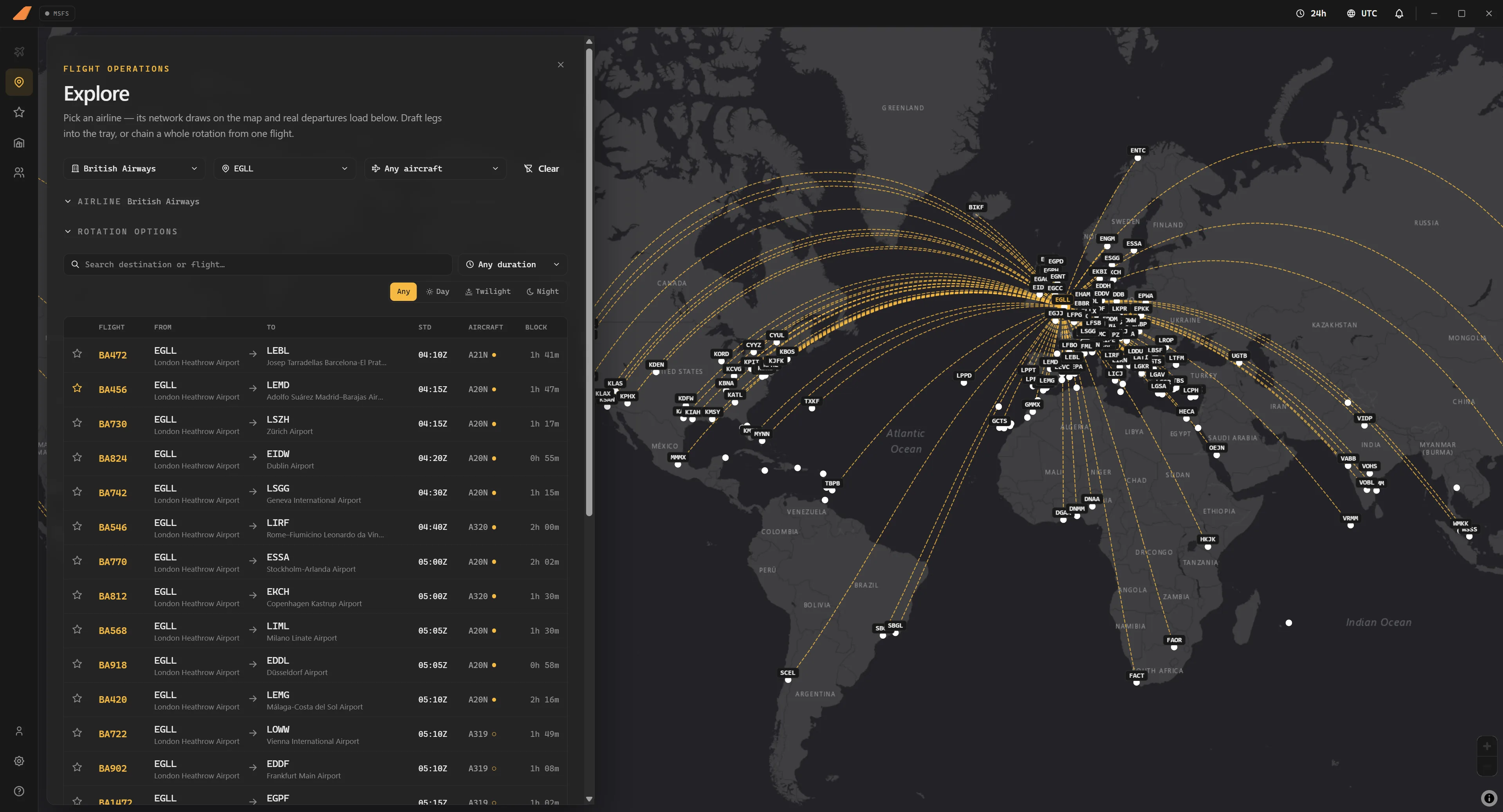Favorite flight BA812 with star
The image size is (1503, 812).
click(77, 594)
